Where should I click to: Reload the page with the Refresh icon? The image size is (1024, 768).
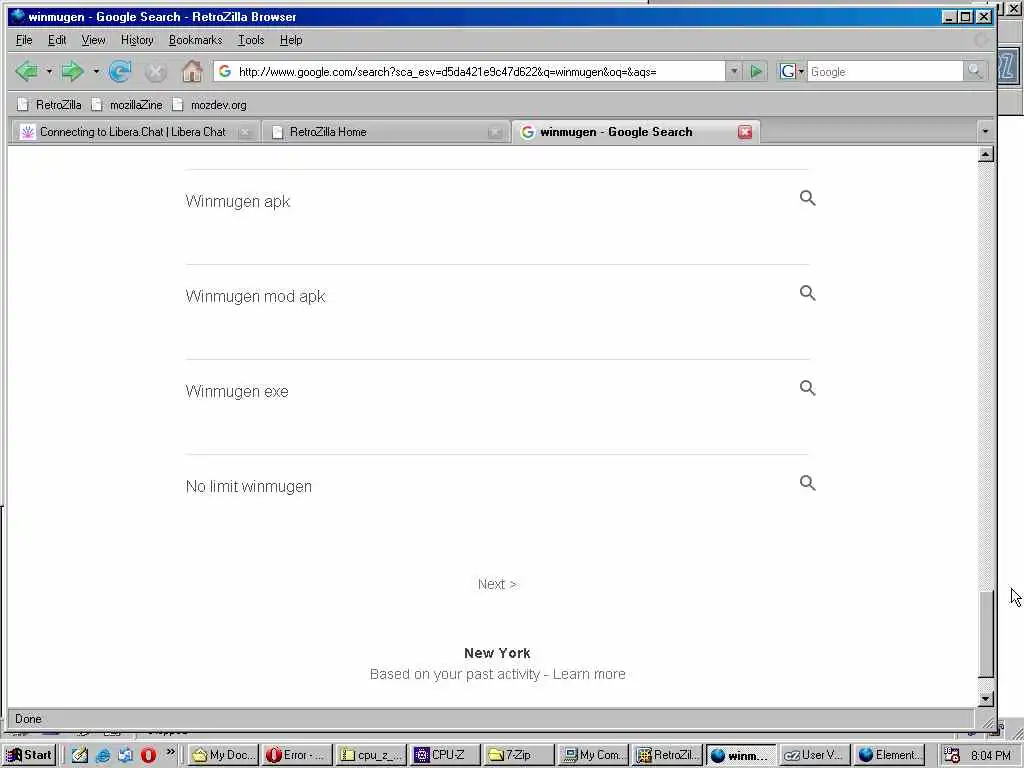tap(120, 71)
